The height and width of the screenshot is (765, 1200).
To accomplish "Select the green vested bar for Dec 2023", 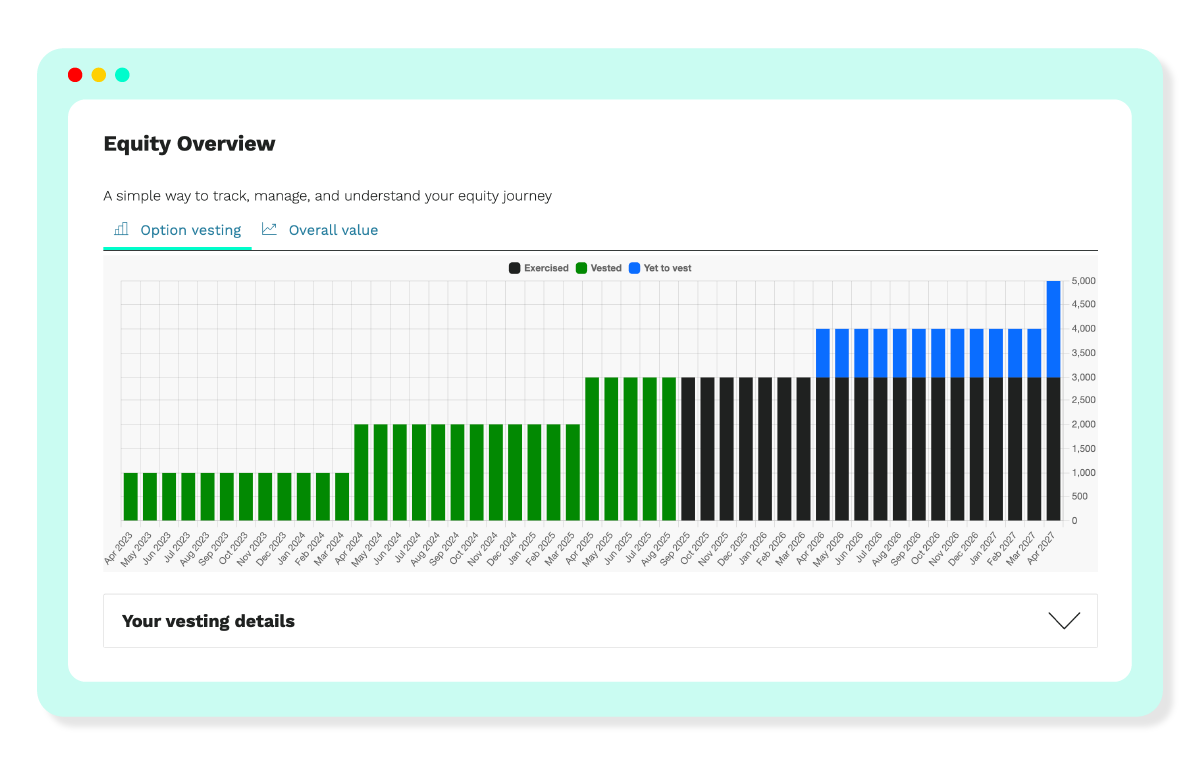I will (x=284, y=496).
